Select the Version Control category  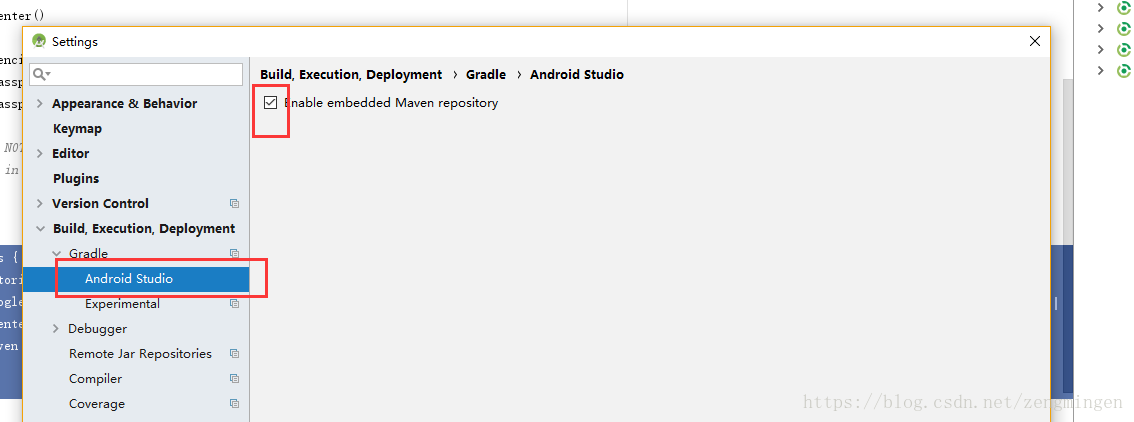pos(101,203)
